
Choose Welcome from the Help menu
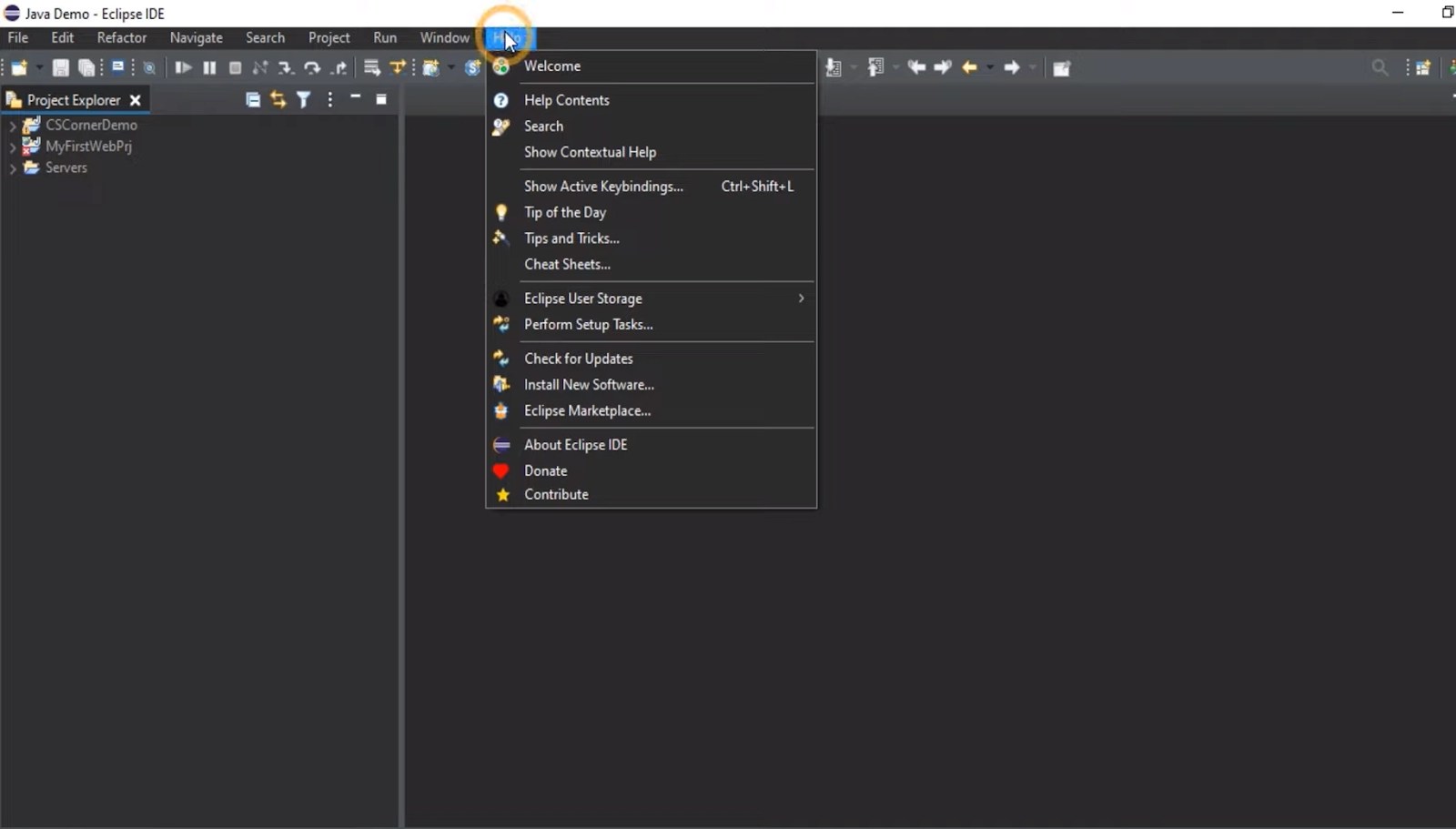coord(651,66)
